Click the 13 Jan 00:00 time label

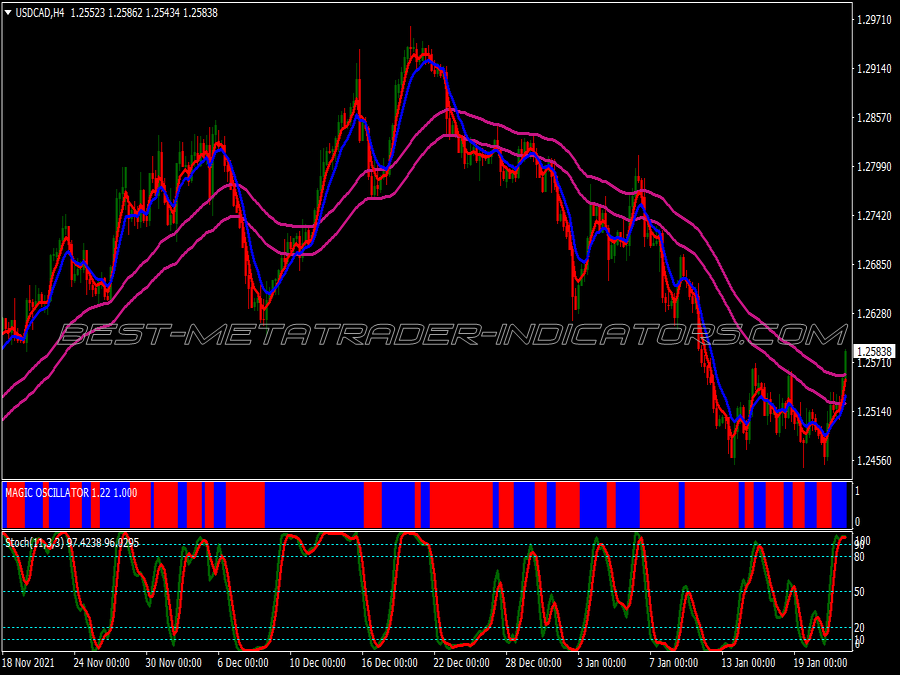tap(749, 663)
